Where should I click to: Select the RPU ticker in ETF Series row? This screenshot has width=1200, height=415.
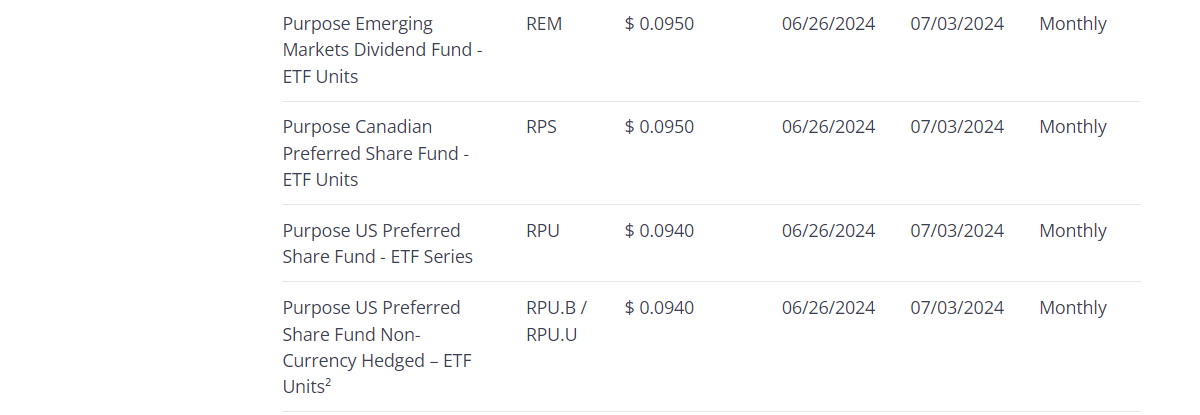[x=543, y=231]
